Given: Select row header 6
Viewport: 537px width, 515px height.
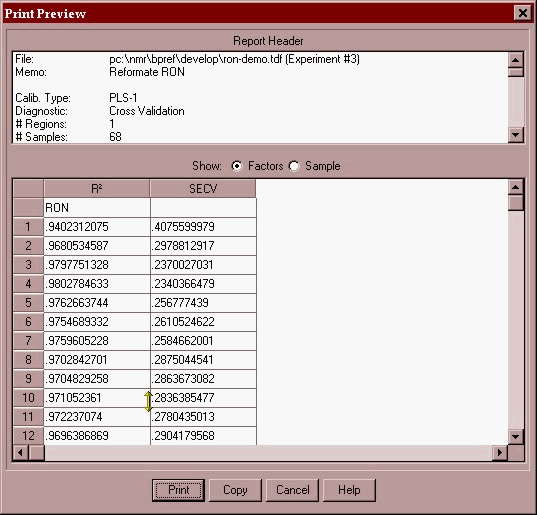Looking at the screenshot, I should click(28, 322).
